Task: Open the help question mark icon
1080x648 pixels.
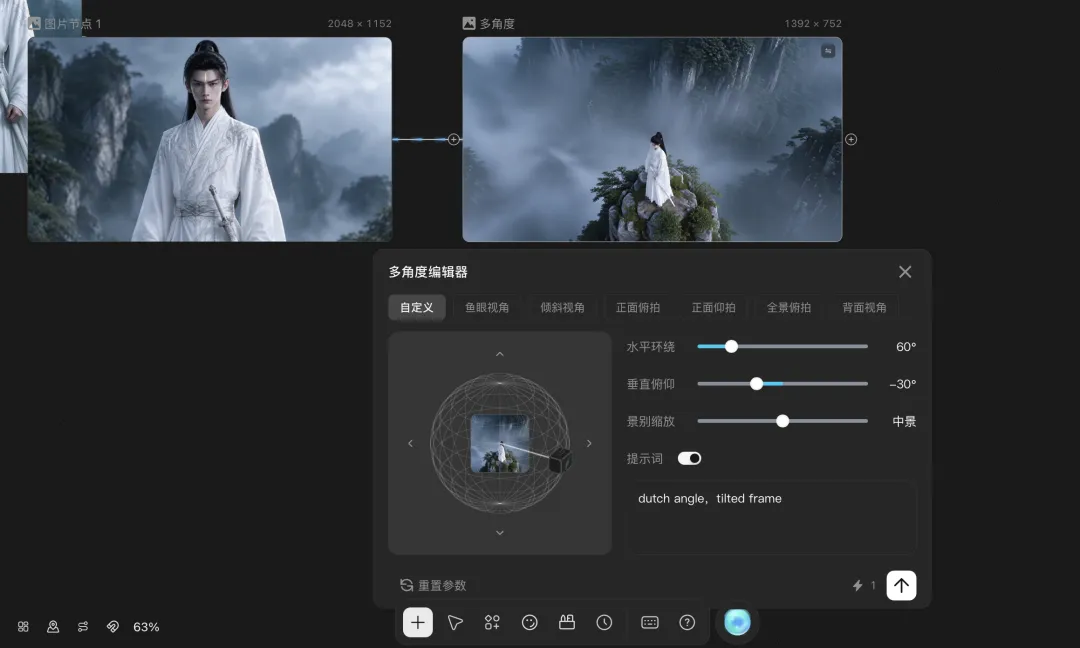Action: click(x=687, y=623)
